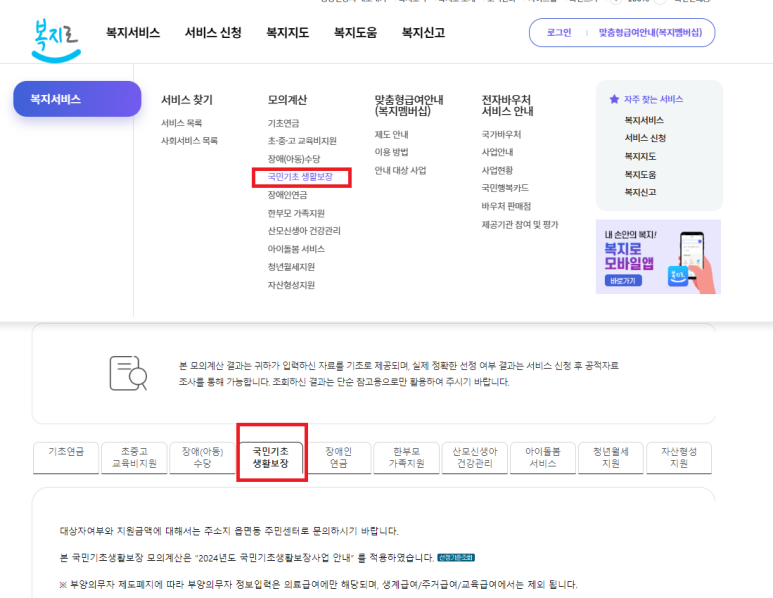Open 복지지도 top menu
773x598 pixels.
287,33
